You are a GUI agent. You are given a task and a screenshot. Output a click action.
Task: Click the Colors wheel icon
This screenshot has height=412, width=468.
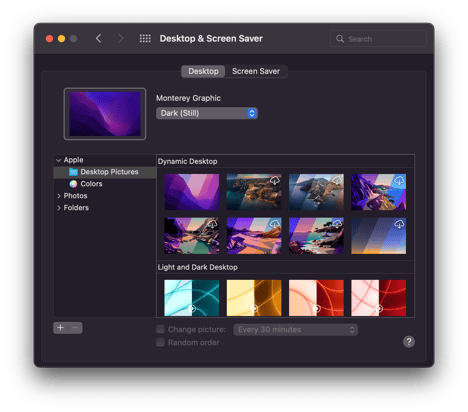click(x=73, y=184)
